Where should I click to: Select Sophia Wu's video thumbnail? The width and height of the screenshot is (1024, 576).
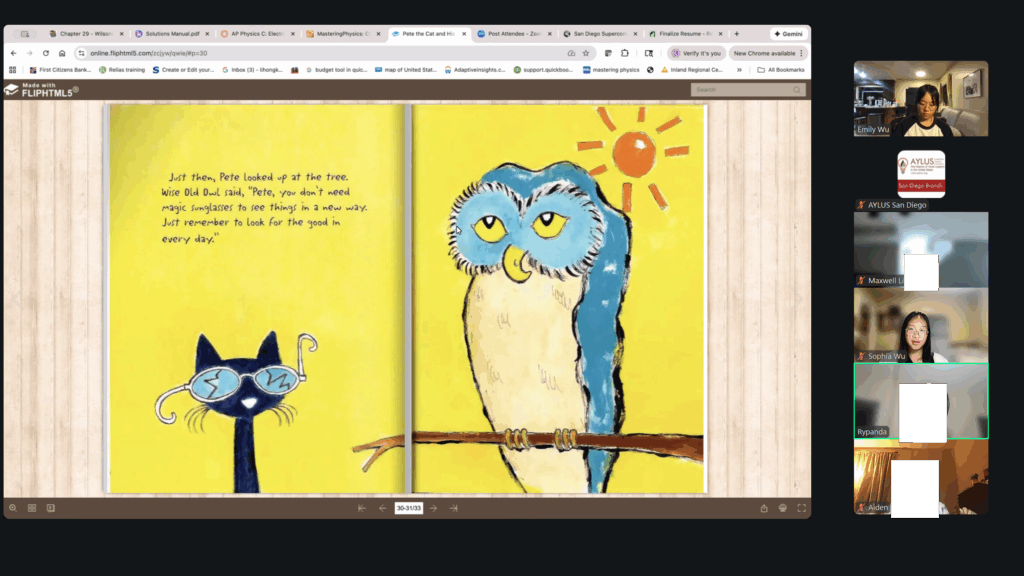(920, 325)
